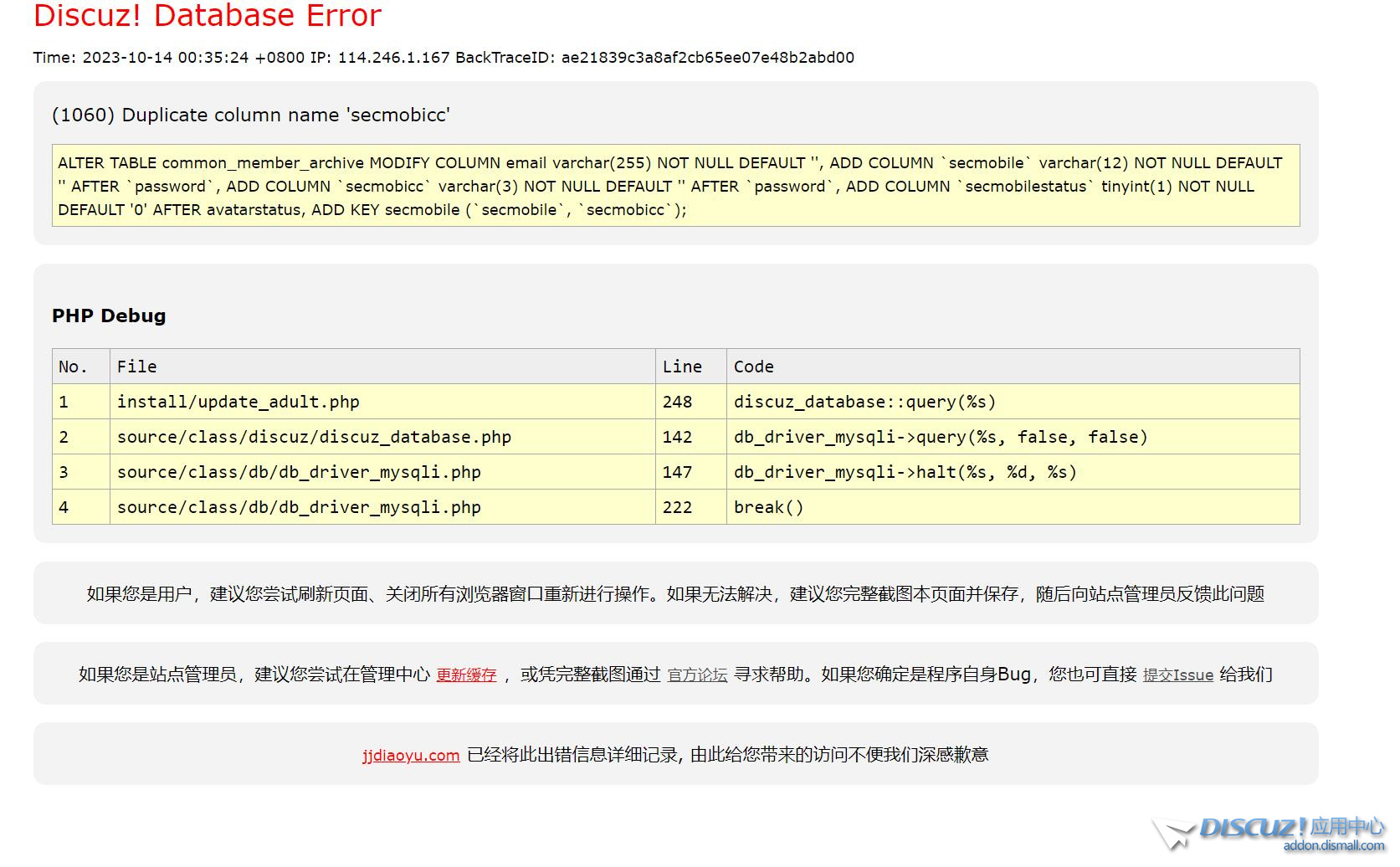Click the 'File' column header
Screen dimensions: 1400x867
(x=382, y=367)
